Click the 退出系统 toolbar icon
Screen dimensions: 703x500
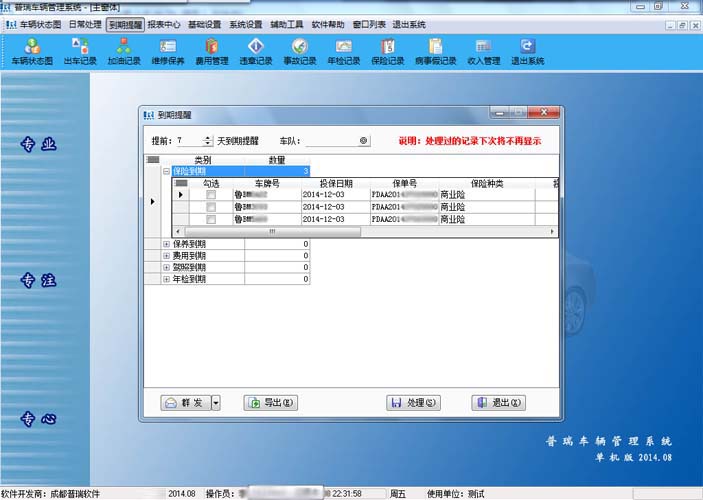[528, 52]
